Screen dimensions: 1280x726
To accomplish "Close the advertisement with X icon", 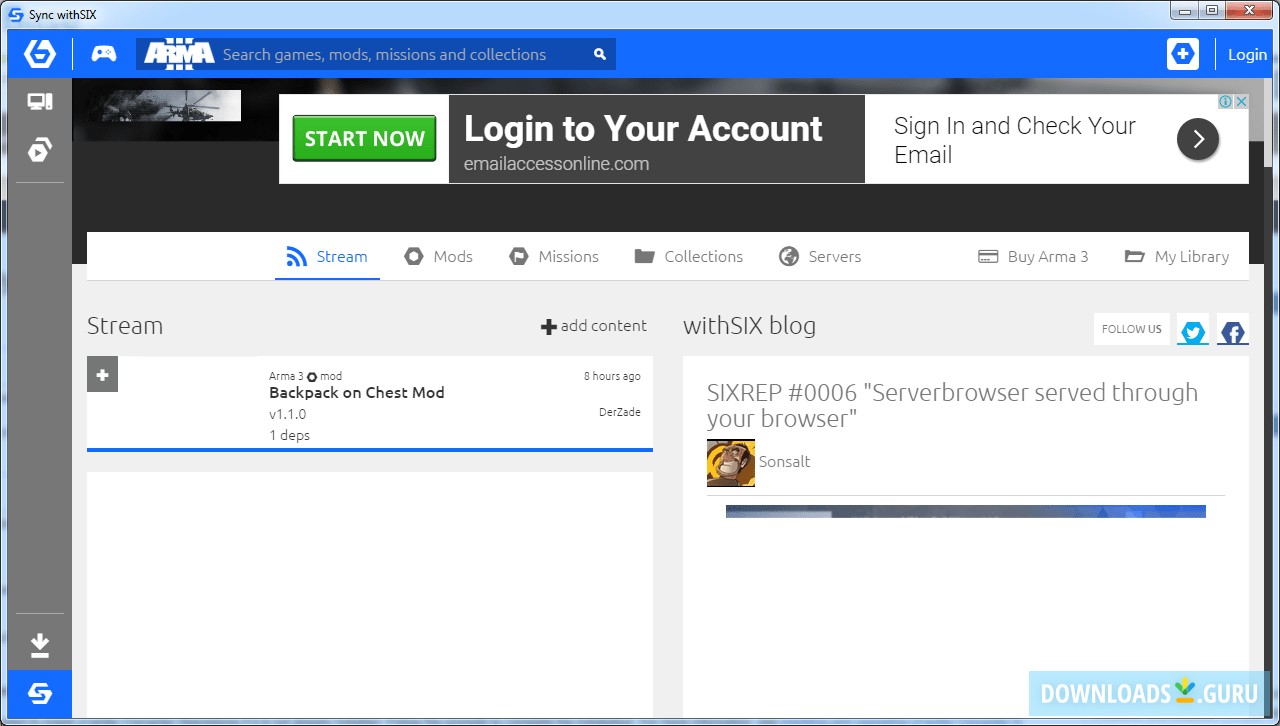I will [1241, 102].
